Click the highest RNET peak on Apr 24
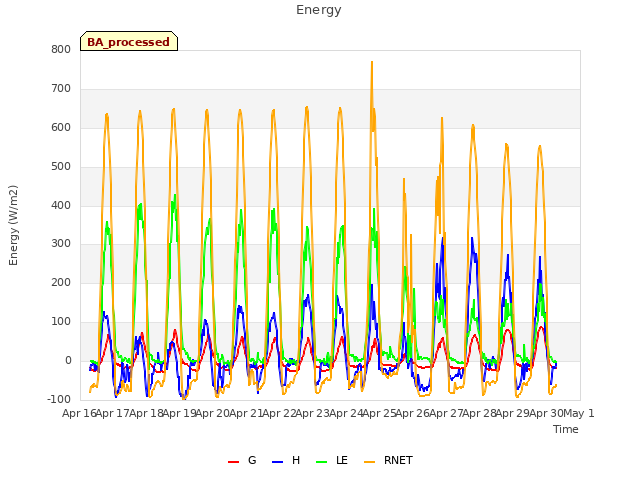The height and width of the screenshot is (480, 640). [x=372, y=62]
